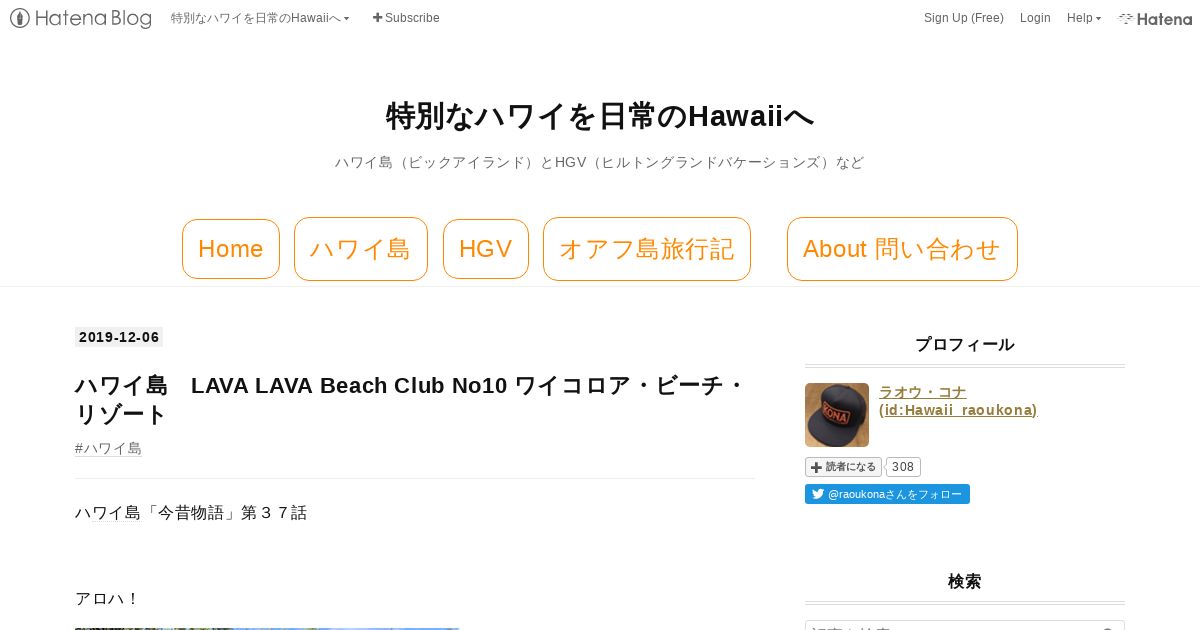This screenshot has height=630, width=1200.
Task: Open the オアフ島旅行記 navigation tab
Action: 647,249
